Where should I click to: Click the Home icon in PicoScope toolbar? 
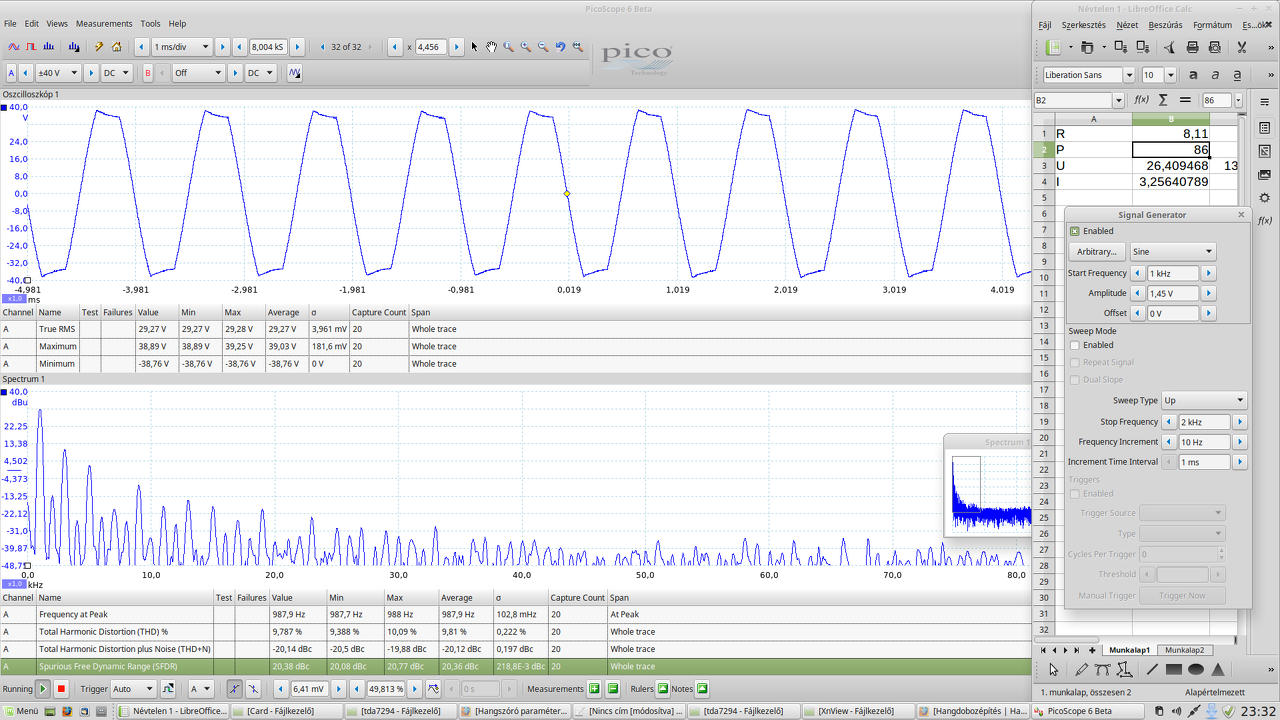(117, 47)
